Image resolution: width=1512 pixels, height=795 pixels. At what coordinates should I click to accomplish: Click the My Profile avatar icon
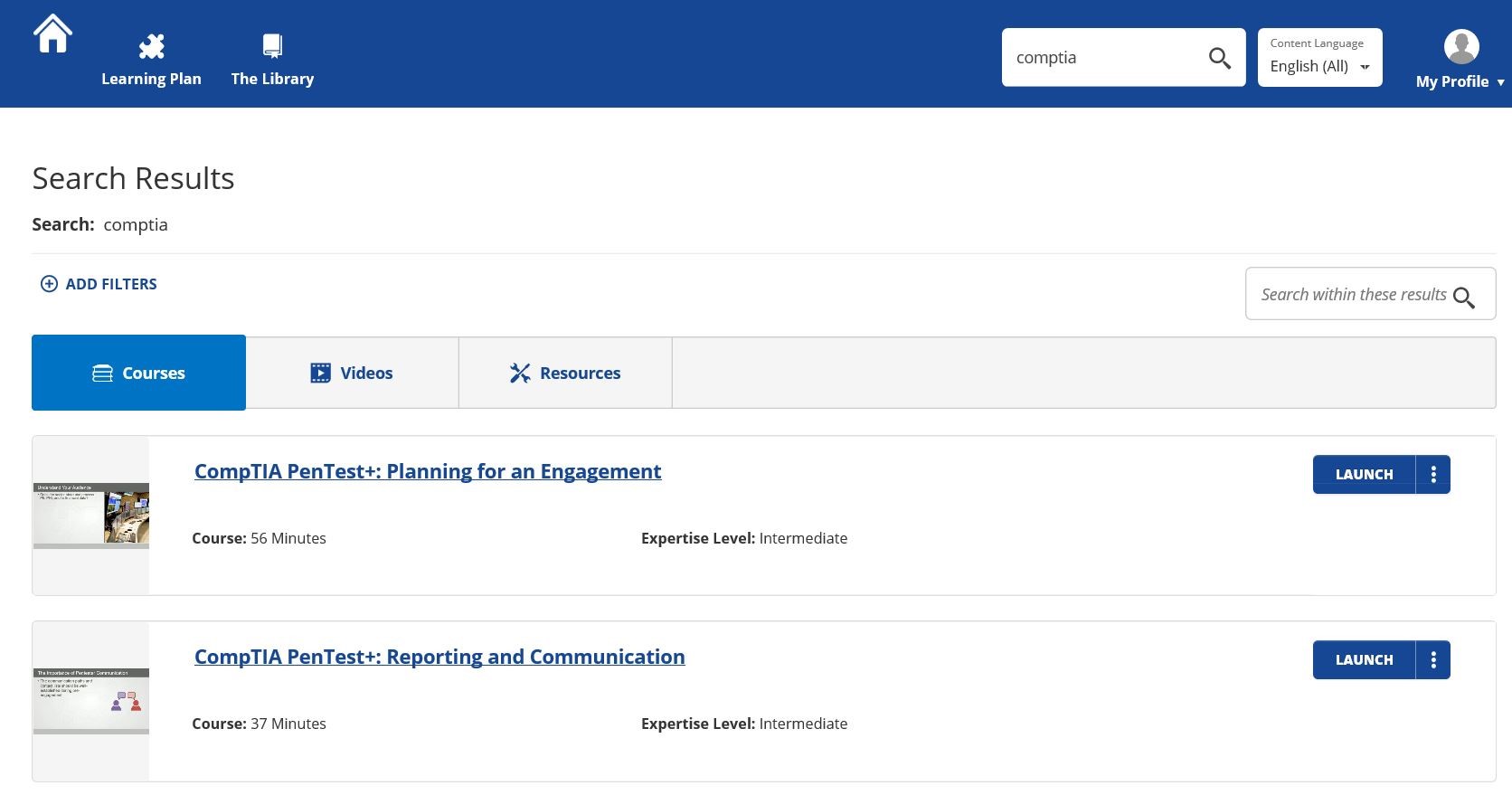[1461, 46]
